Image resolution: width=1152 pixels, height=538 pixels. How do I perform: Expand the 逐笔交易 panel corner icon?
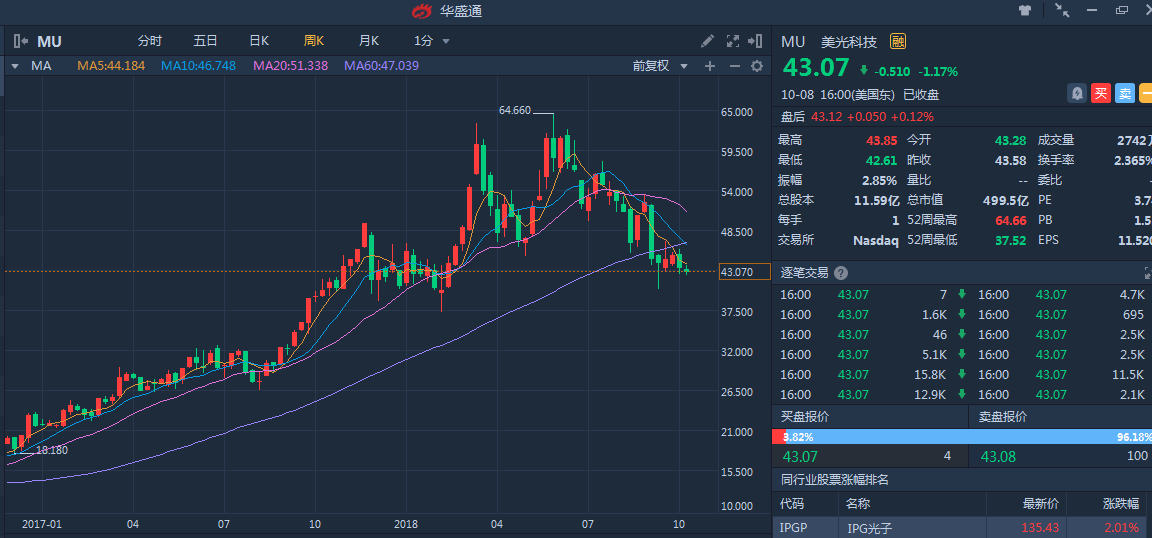(x=1148, y=273)
